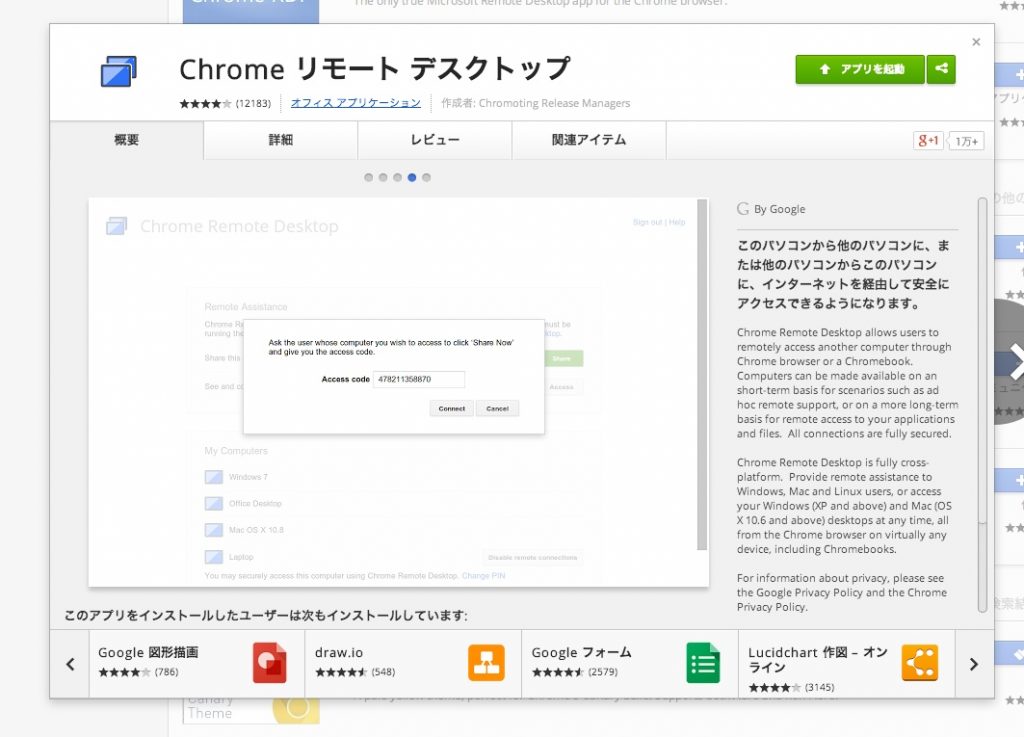Click the Chrome Remote Desktop app icon
1024x737 pixels.
(x=119, y=71)
